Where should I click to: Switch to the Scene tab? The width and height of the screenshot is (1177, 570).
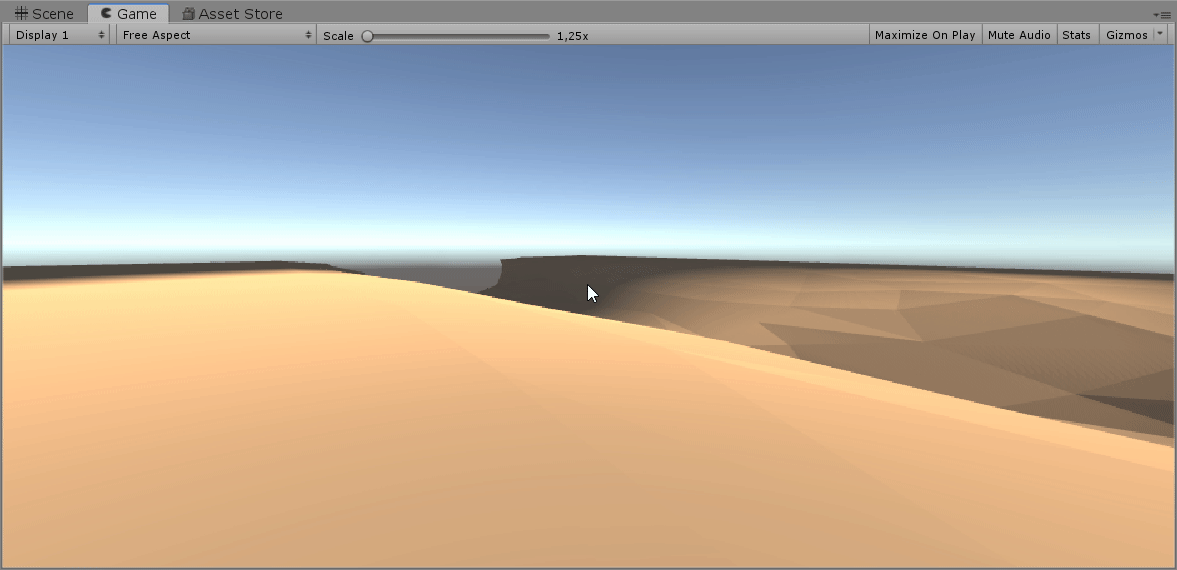tap(45, 14)
